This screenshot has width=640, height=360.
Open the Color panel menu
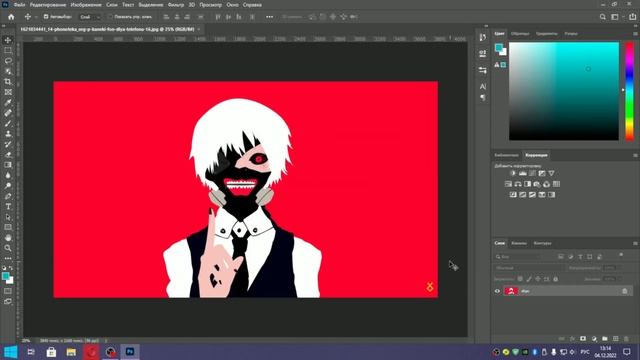[635, 33]
